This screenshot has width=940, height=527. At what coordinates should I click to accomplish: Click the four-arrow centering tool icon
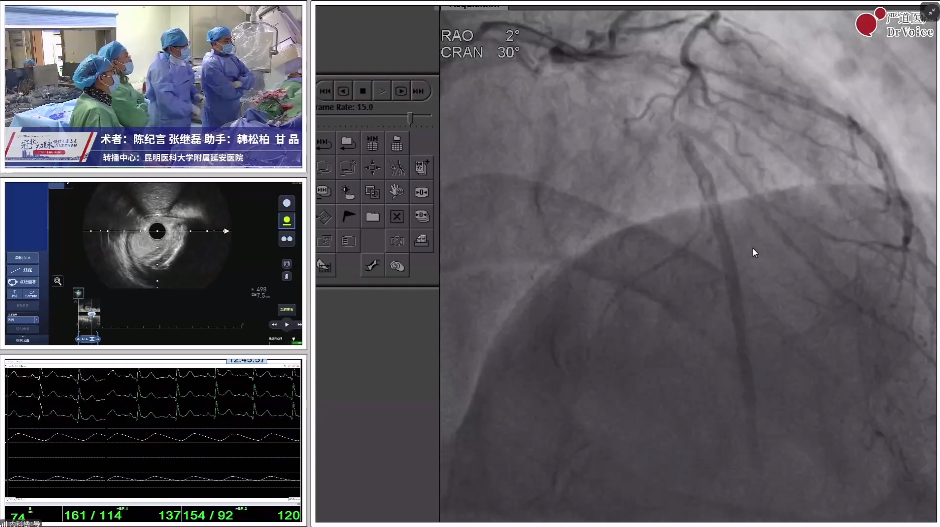[x=372, y=167]
